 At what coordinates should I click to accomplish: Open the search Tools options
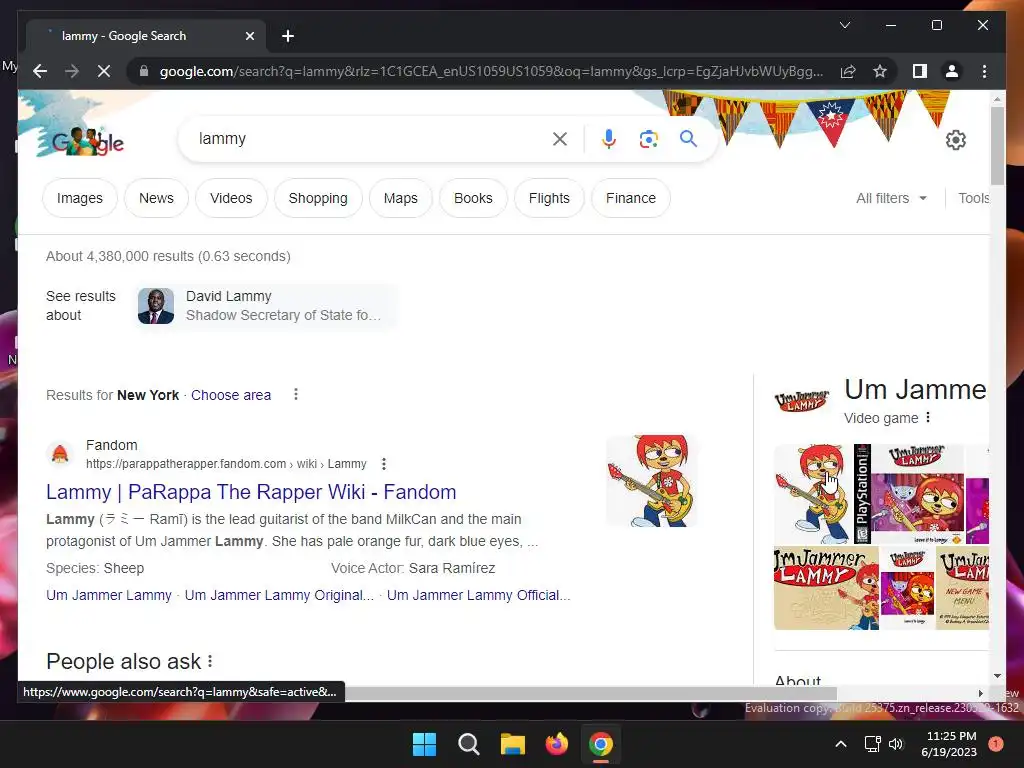click(973, 198)
